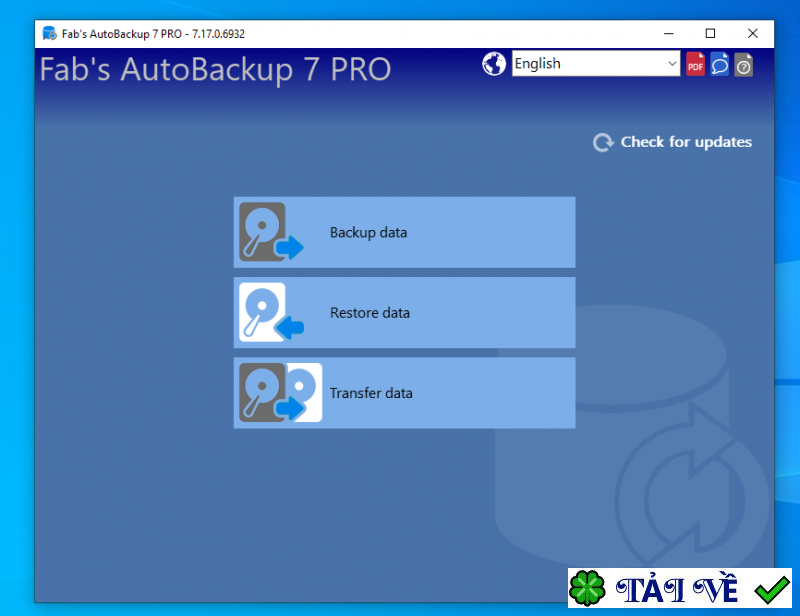Image resolution: width=800 pixels, height=616 pixels.
Task: Click the green clover icon
Action: pos(587,588)
